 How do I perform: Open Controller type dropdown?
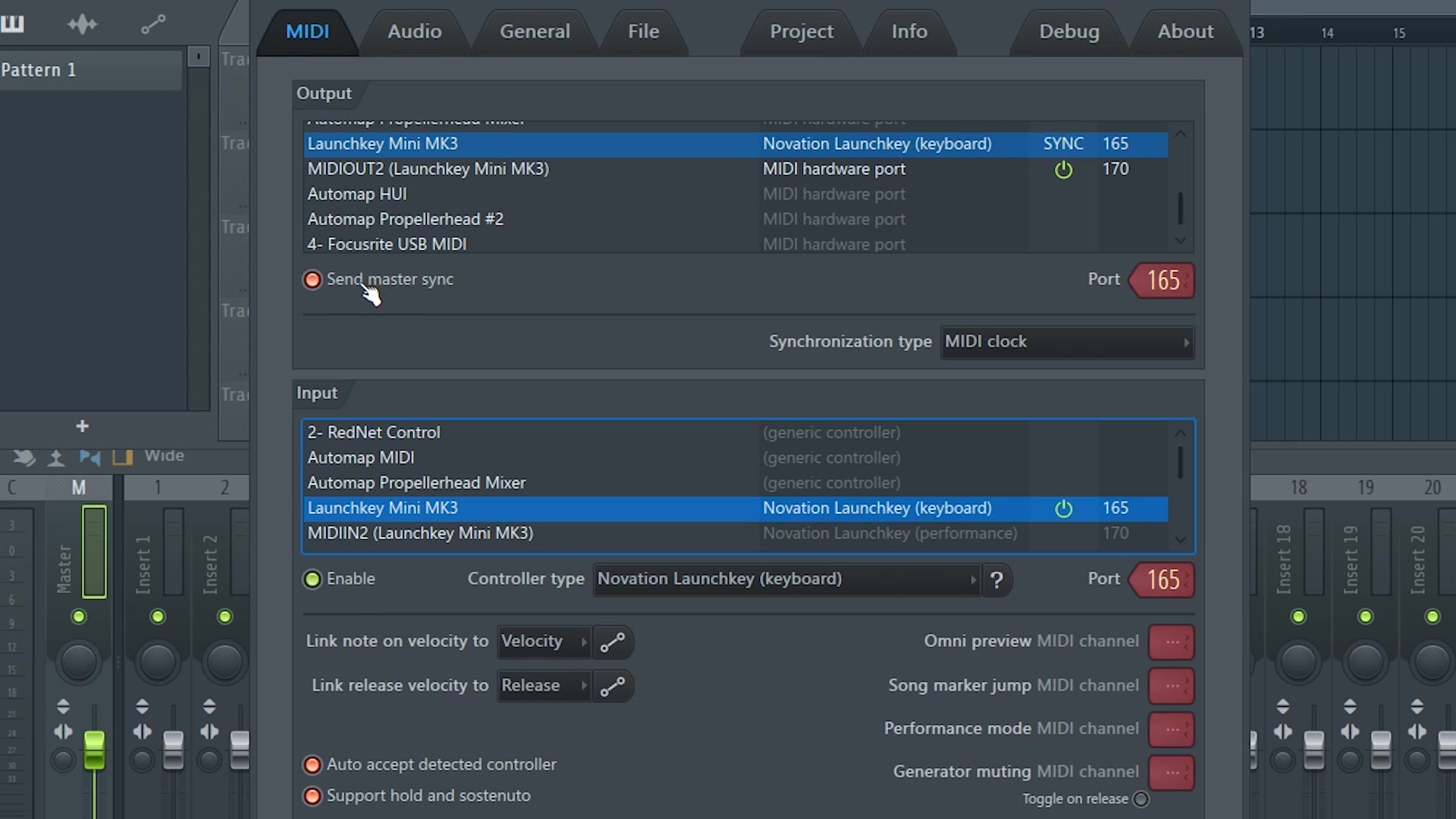[786, 579]
